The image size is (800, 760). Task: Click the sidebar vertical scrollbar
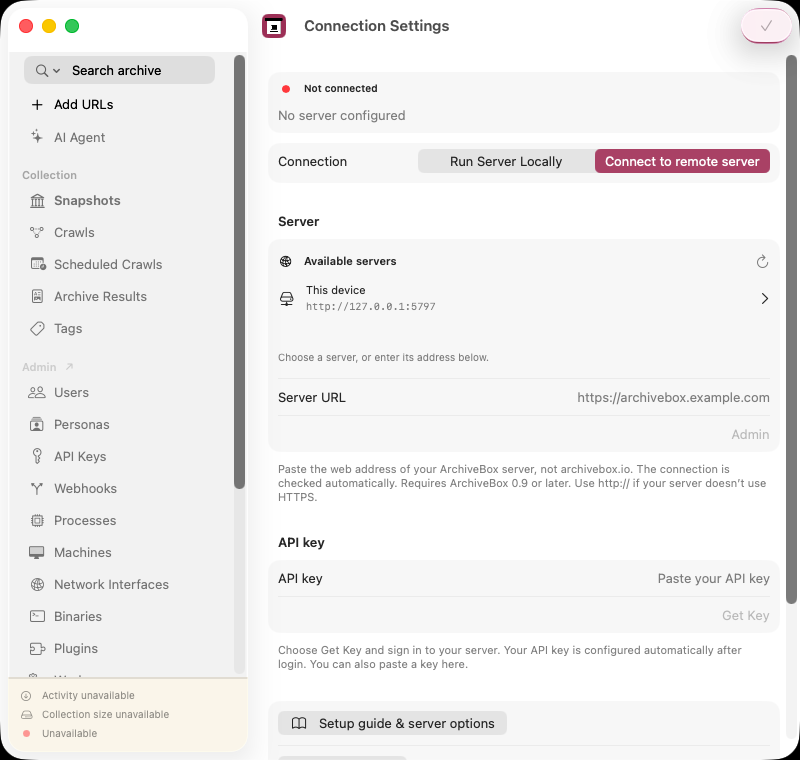click(239, 272)
